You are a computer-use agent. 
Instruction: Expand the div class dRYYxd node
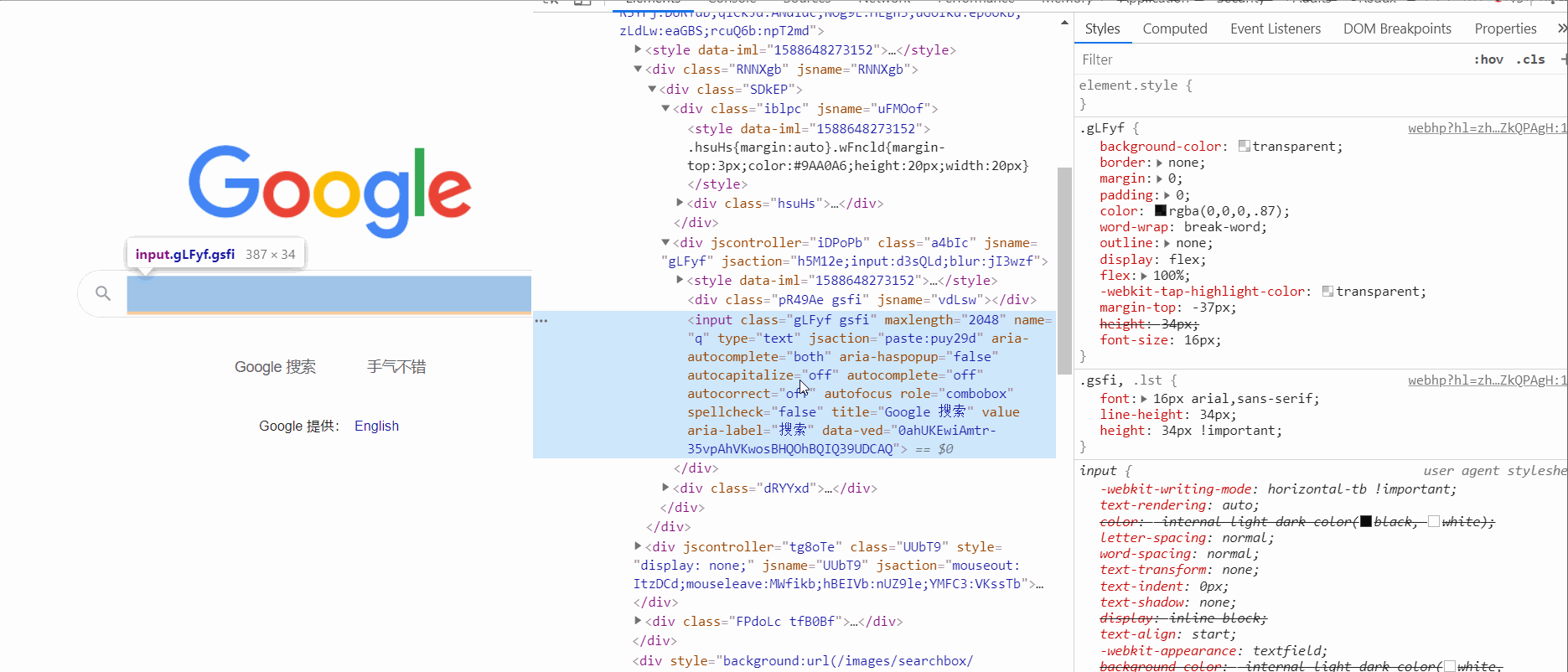[x=665, y=487]
